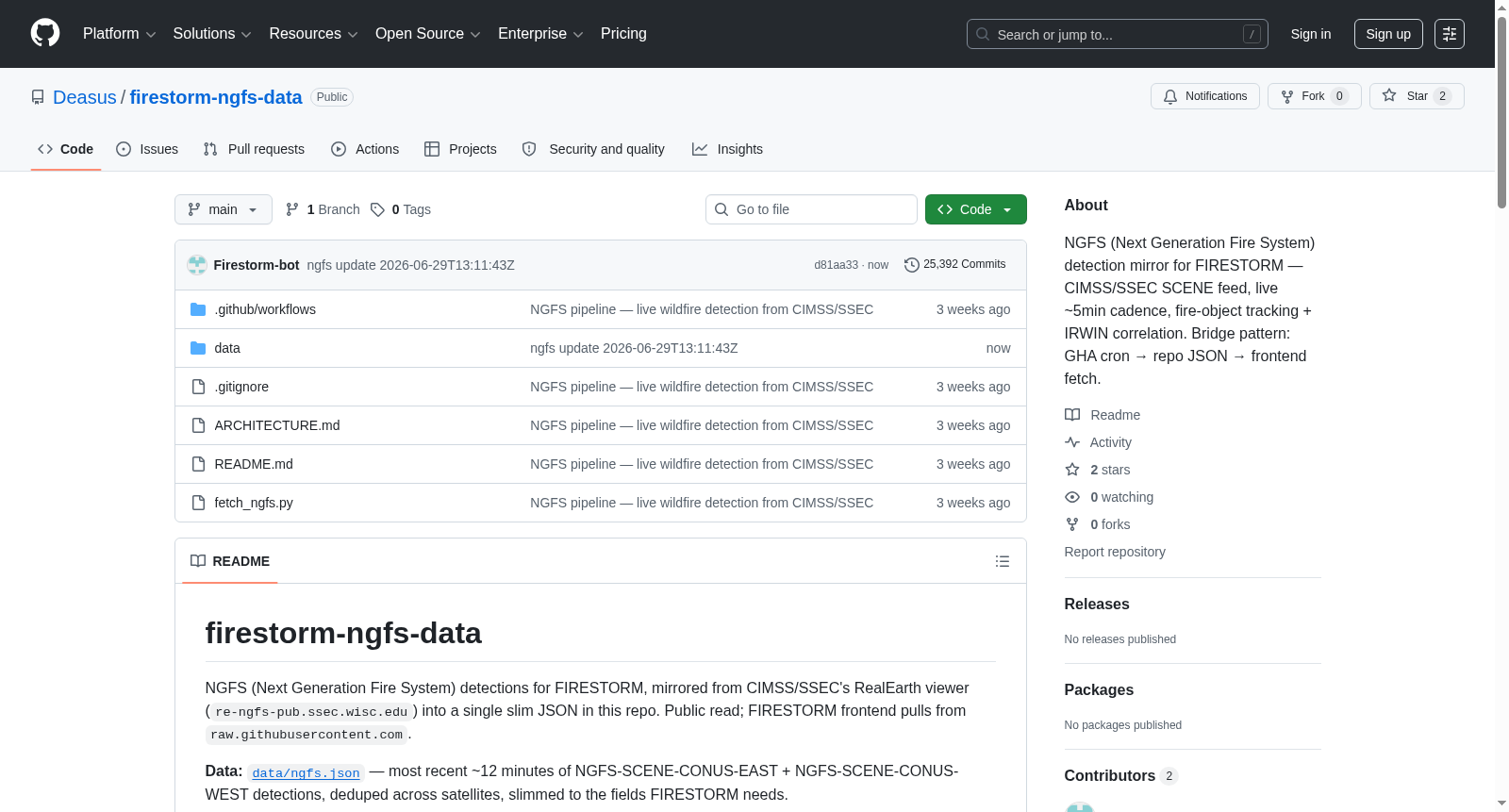The height and width of the screenshot is (812, 1509).
Task: Click the star icon beside 2 stars
Action: tap(1072, 470)
